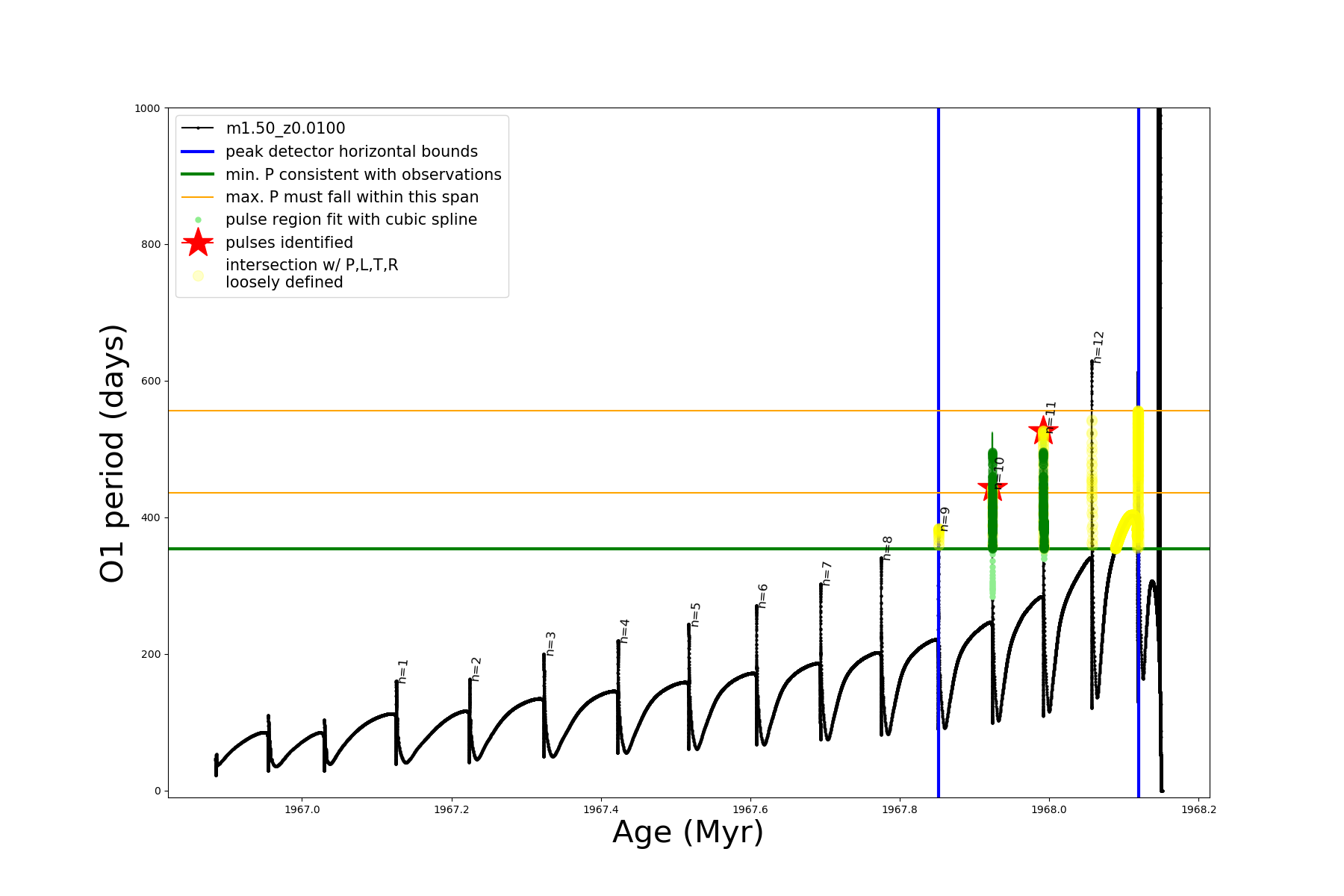Click the 'Age (Myr)' x-axis title

click(688, 833)
